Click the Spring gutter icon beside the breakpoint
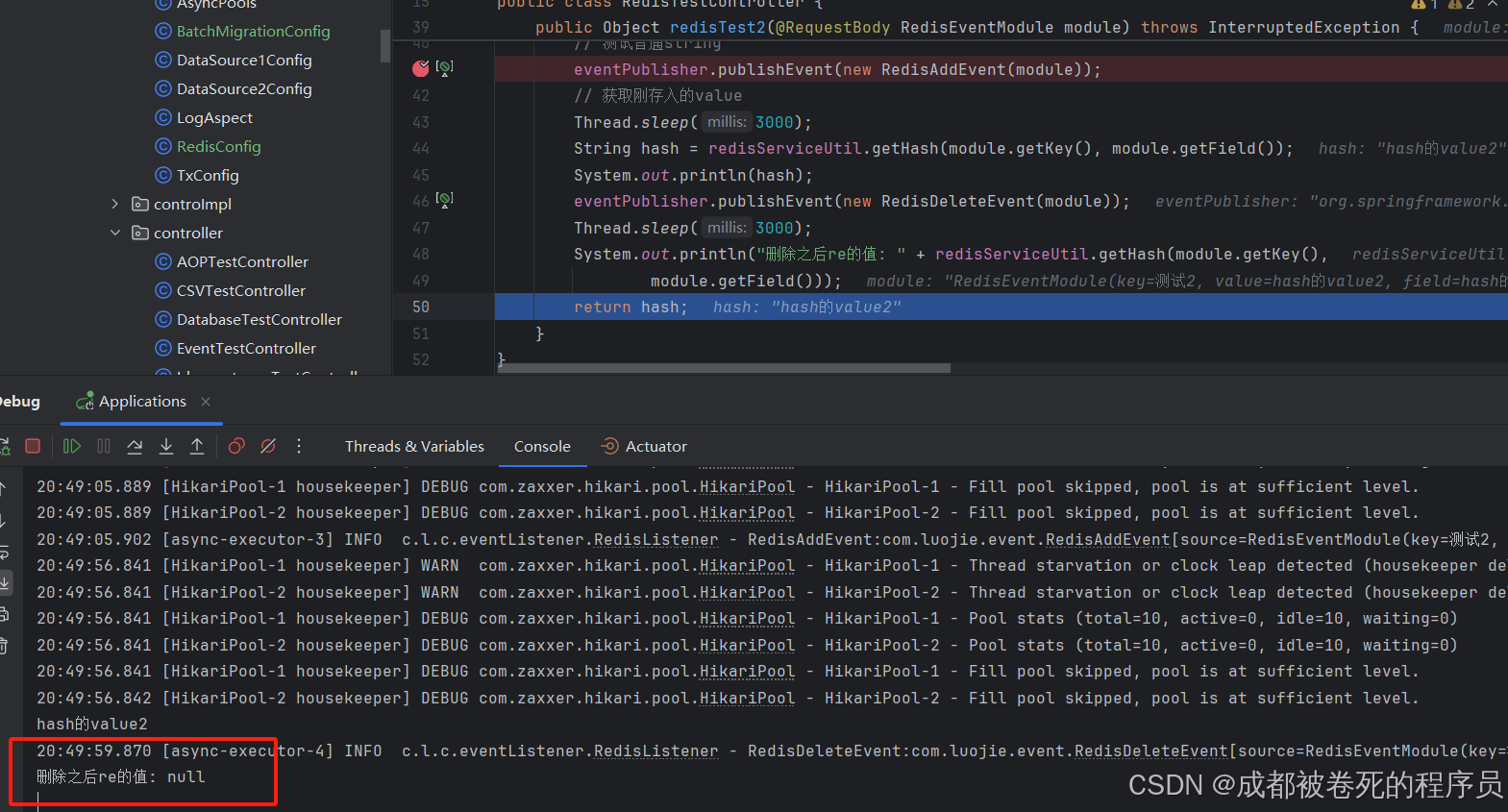Image resolution: width=1508 pixels, height=812 pixels. 444,67
